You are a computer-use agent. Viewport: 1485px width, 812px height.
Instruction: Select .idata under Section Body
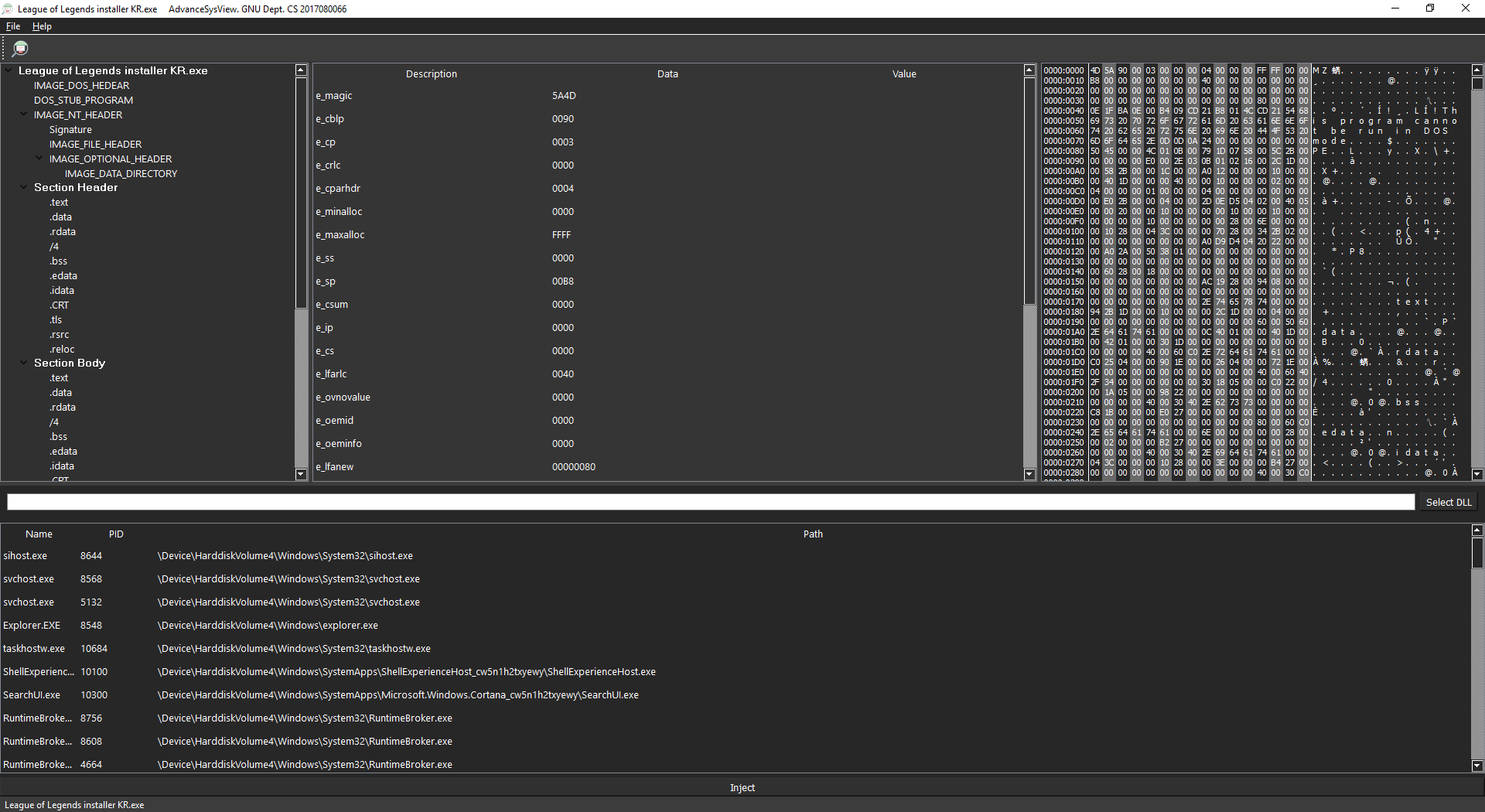pyautogui.click(x=62, y=466)
